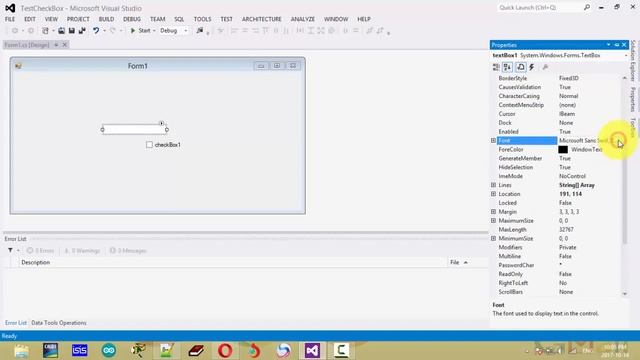Open the EDIT menu

[x=30, y=19]
